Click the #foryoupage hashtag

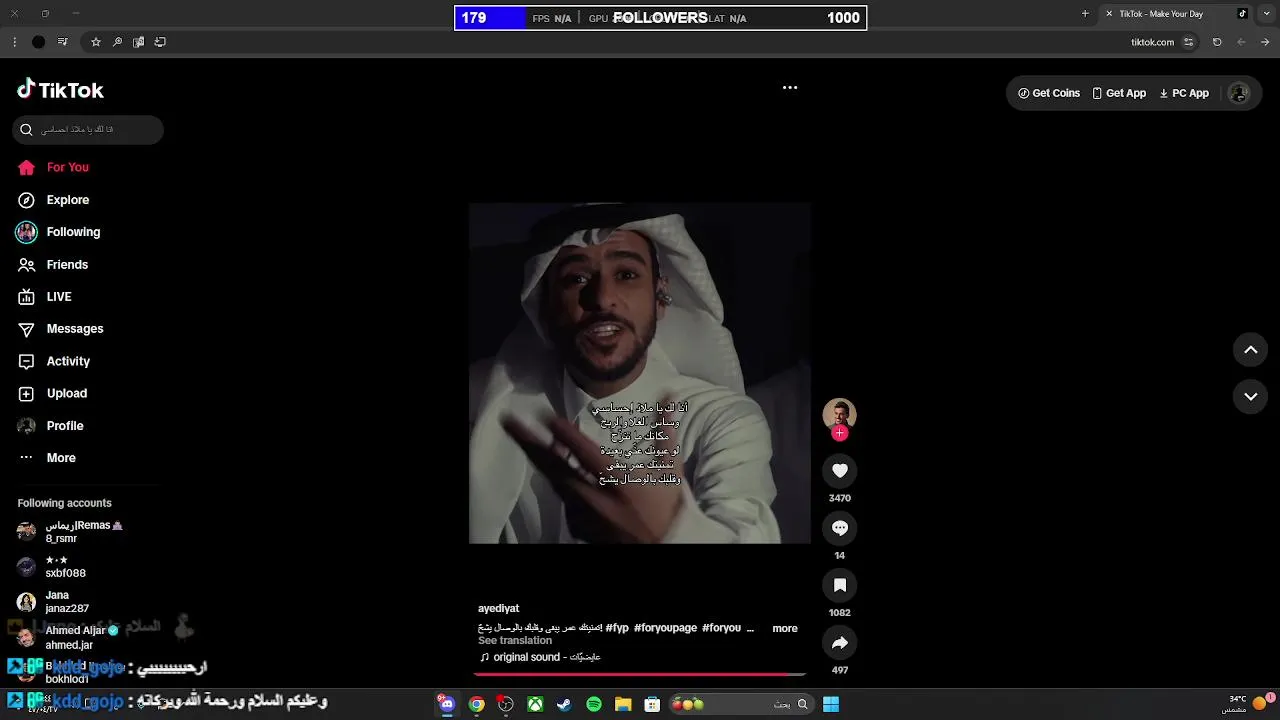(x=665, y=628)
